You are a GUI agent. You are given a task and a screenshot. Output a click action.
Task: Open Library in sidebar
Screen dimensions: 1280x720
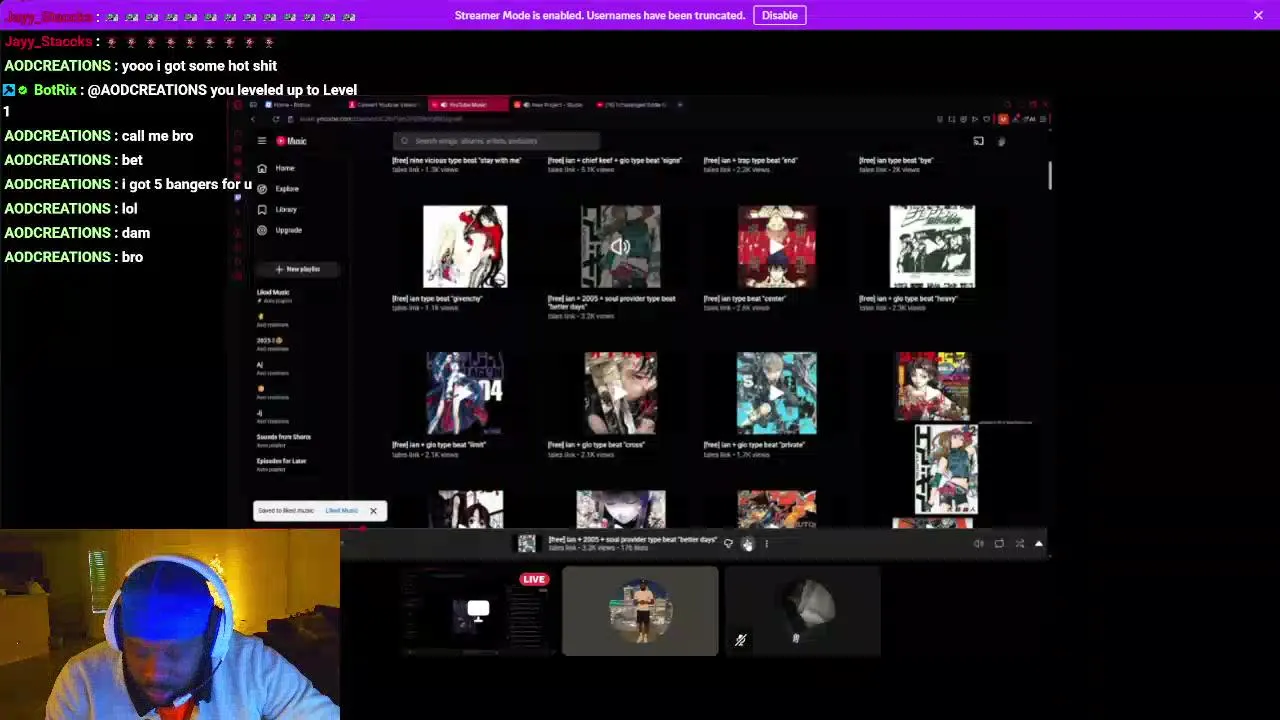pyautogui.click(x=278, y=209)
